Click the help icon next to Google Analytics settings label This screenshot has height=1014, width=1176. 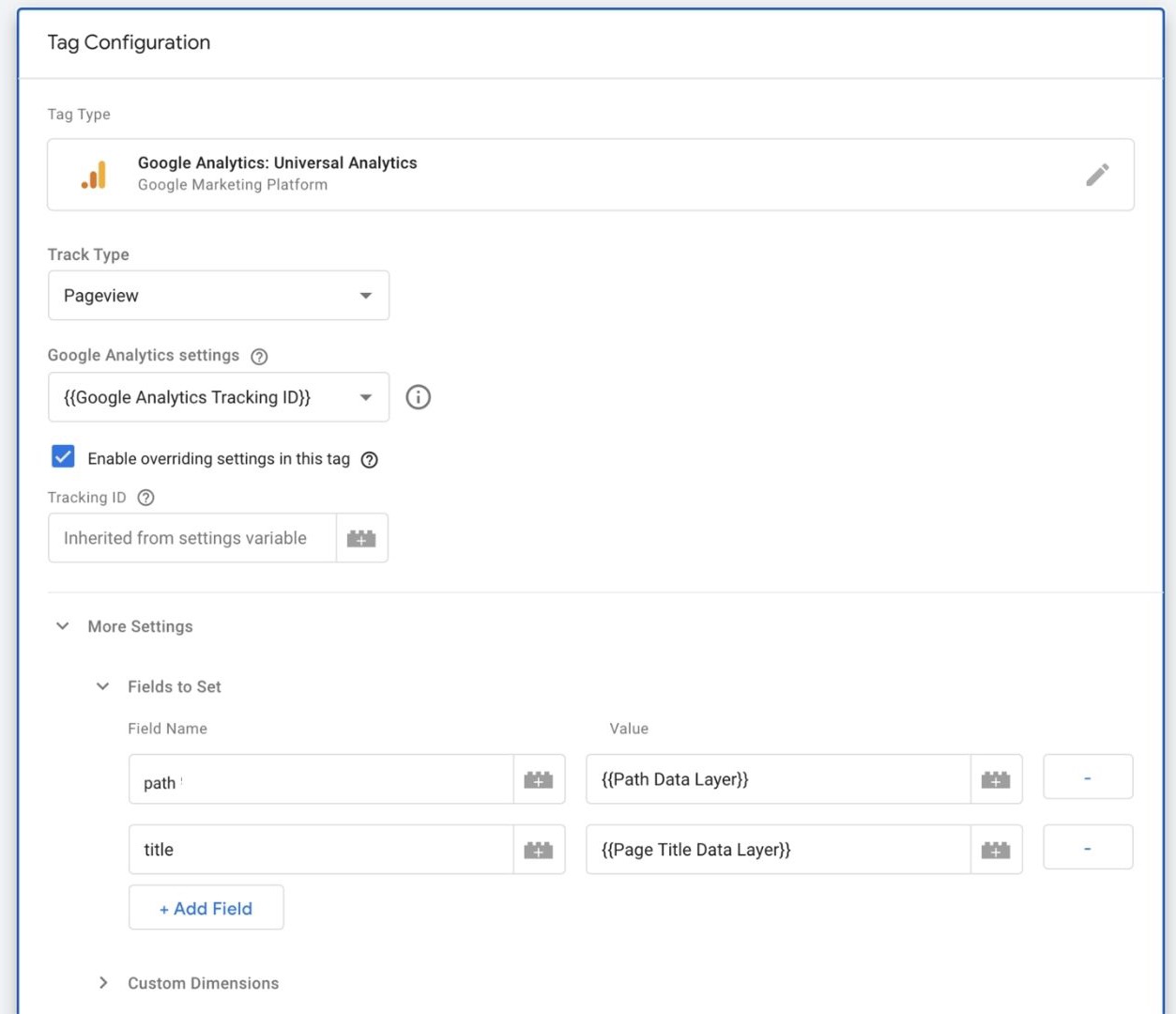pyautogui.click(x=260, y=357)
